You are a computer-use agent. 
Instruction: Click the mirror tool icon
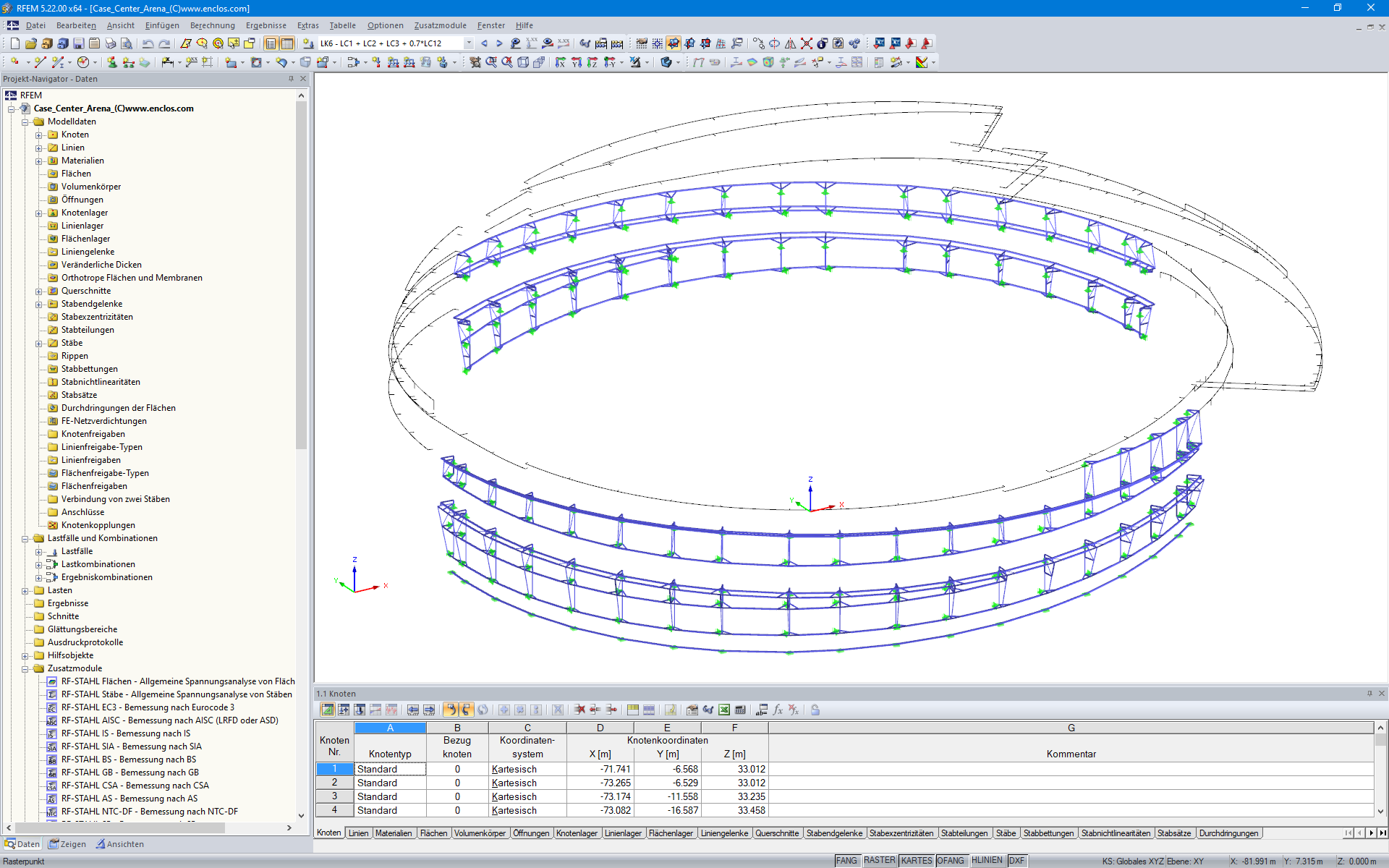(791, 43)
